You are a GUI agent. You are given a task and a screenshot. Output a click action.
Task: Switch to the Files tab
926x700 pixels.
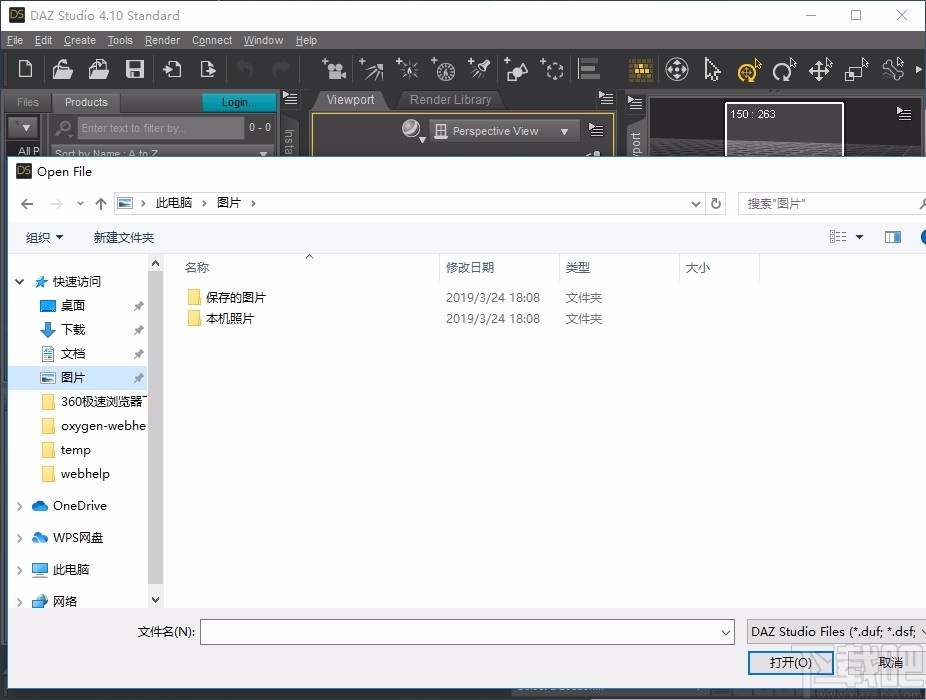[28, 102]
